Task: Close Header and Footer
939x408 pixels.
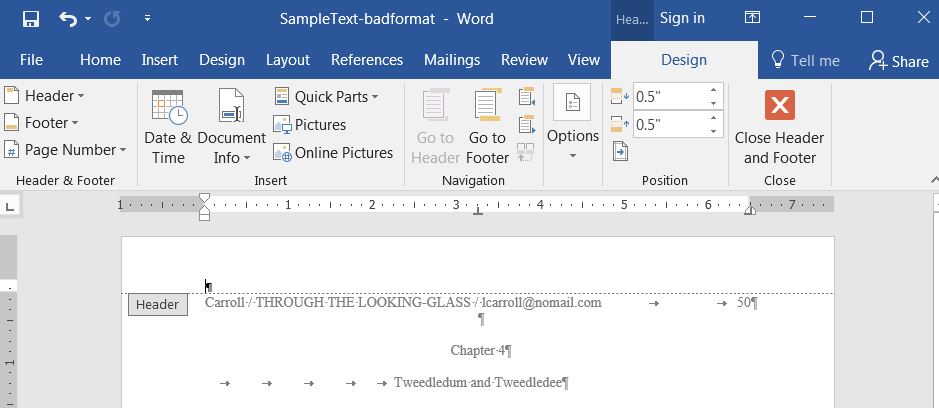Action: click(779, 127)
